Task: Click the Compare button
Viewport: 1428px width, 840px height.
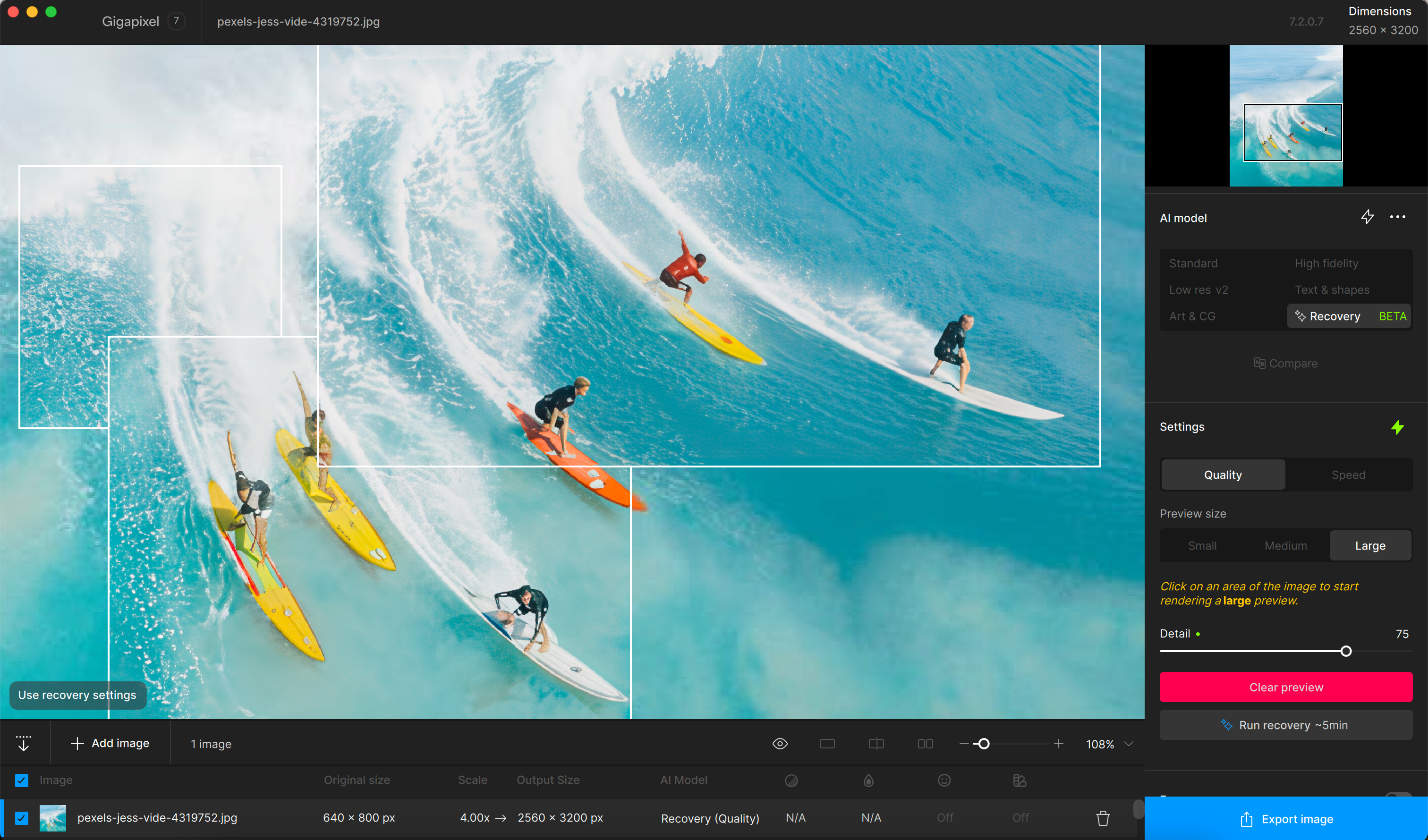Action: tap(1285, 363)
